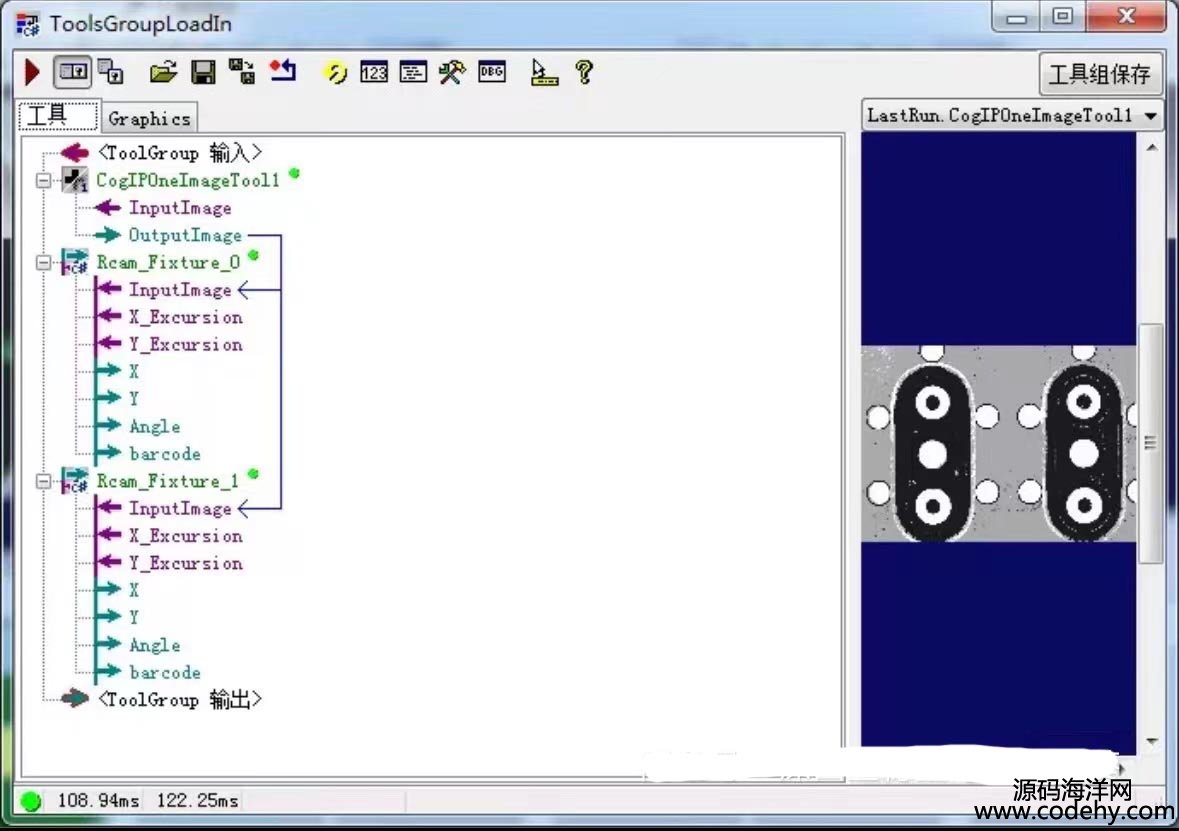Toggle the electric mode button in the toolbar
Screen dimensions: 1179x831
[x=72, y=72]
